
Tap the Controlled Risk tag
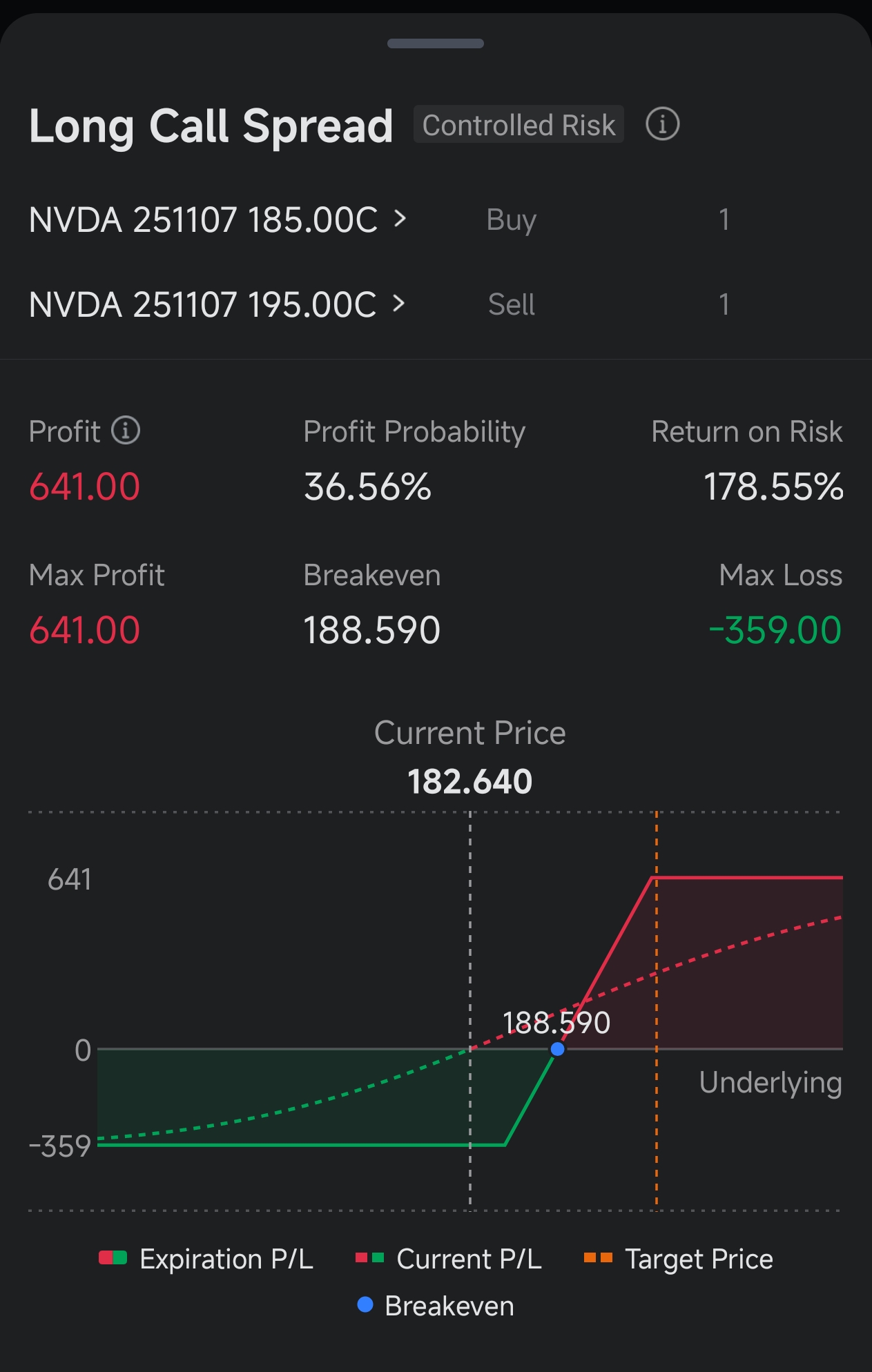click(519, 125)
